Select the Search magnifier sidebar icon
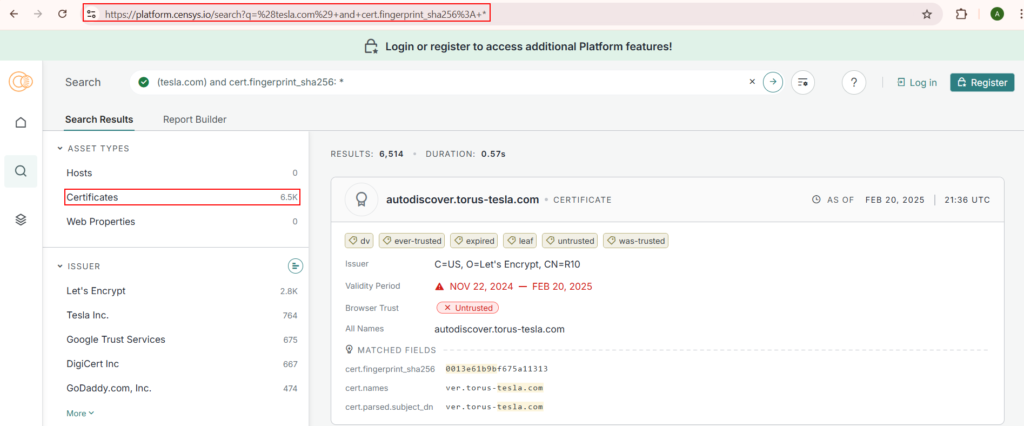The height and width of the screenshot is (426, 1024). [x=20, y=171]
